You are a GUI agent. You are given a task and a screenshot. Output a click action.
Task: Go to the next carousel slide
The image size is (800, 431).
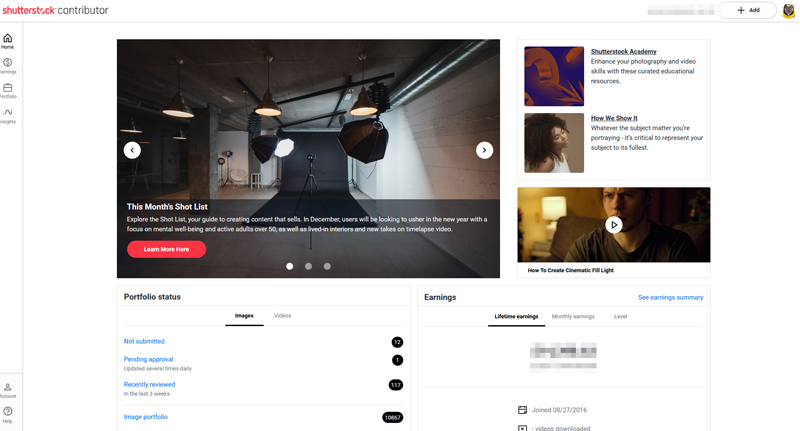pos(484,150)
